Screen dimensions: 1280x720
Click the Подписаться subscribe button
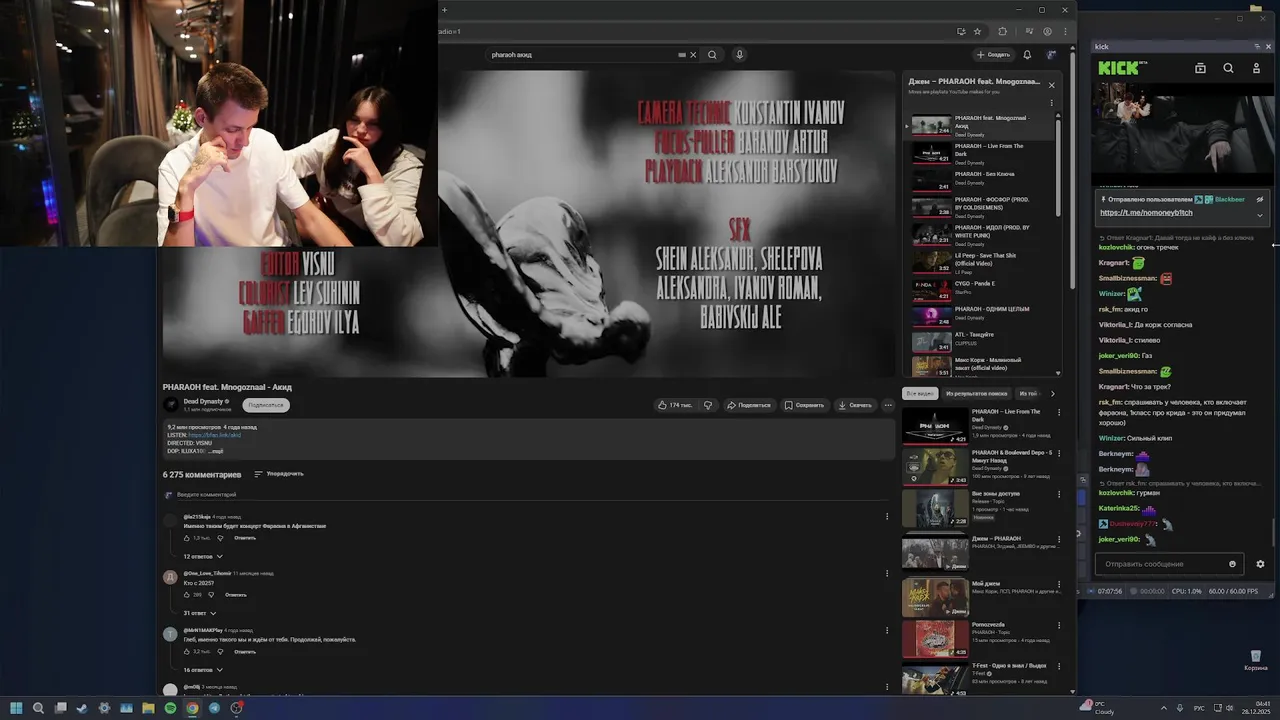(x=266, y=405)
